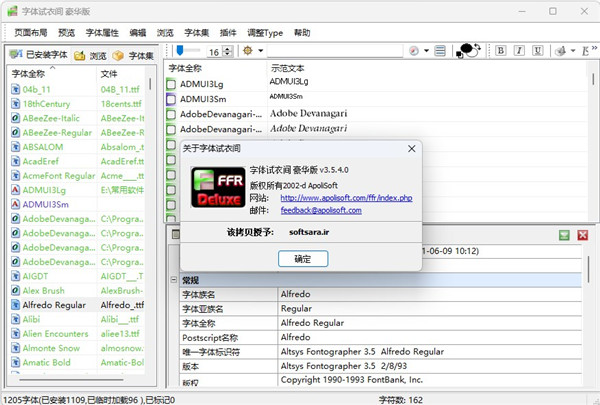Select Alfredo Regular in installed fonts list

click(x=76, y=305)
